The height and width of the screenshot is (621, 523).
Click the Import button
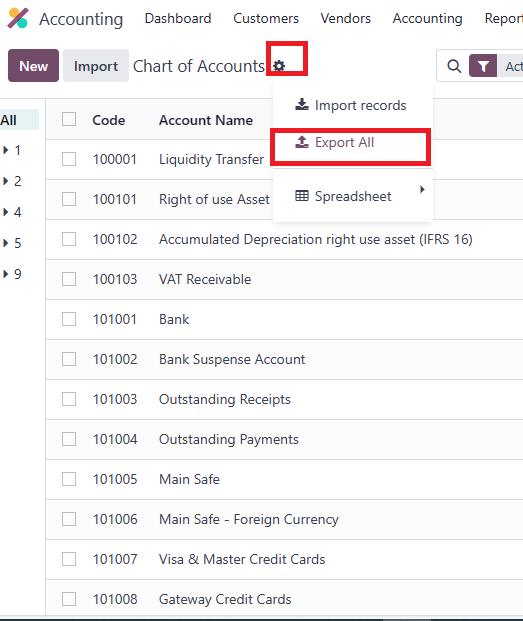[96, 66]
